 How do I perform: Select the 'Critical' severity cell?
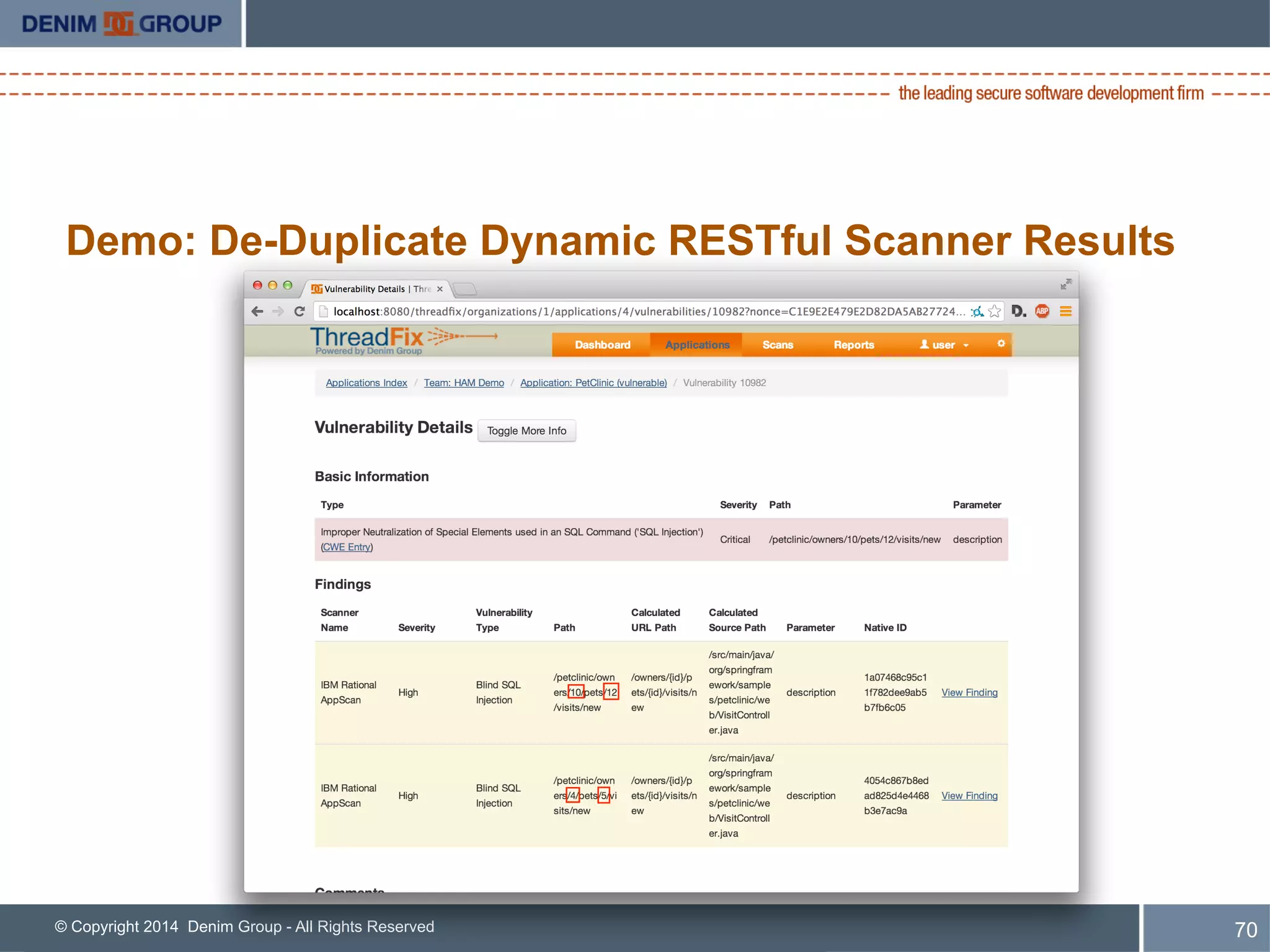[735, 540]
